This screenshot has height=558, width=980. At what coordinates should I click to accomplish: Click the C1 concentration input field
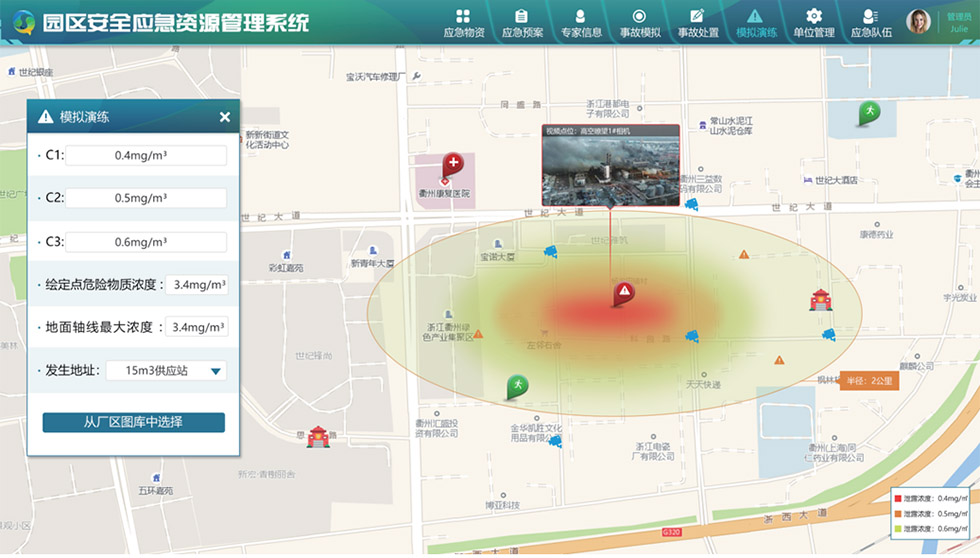coord(146,156)
